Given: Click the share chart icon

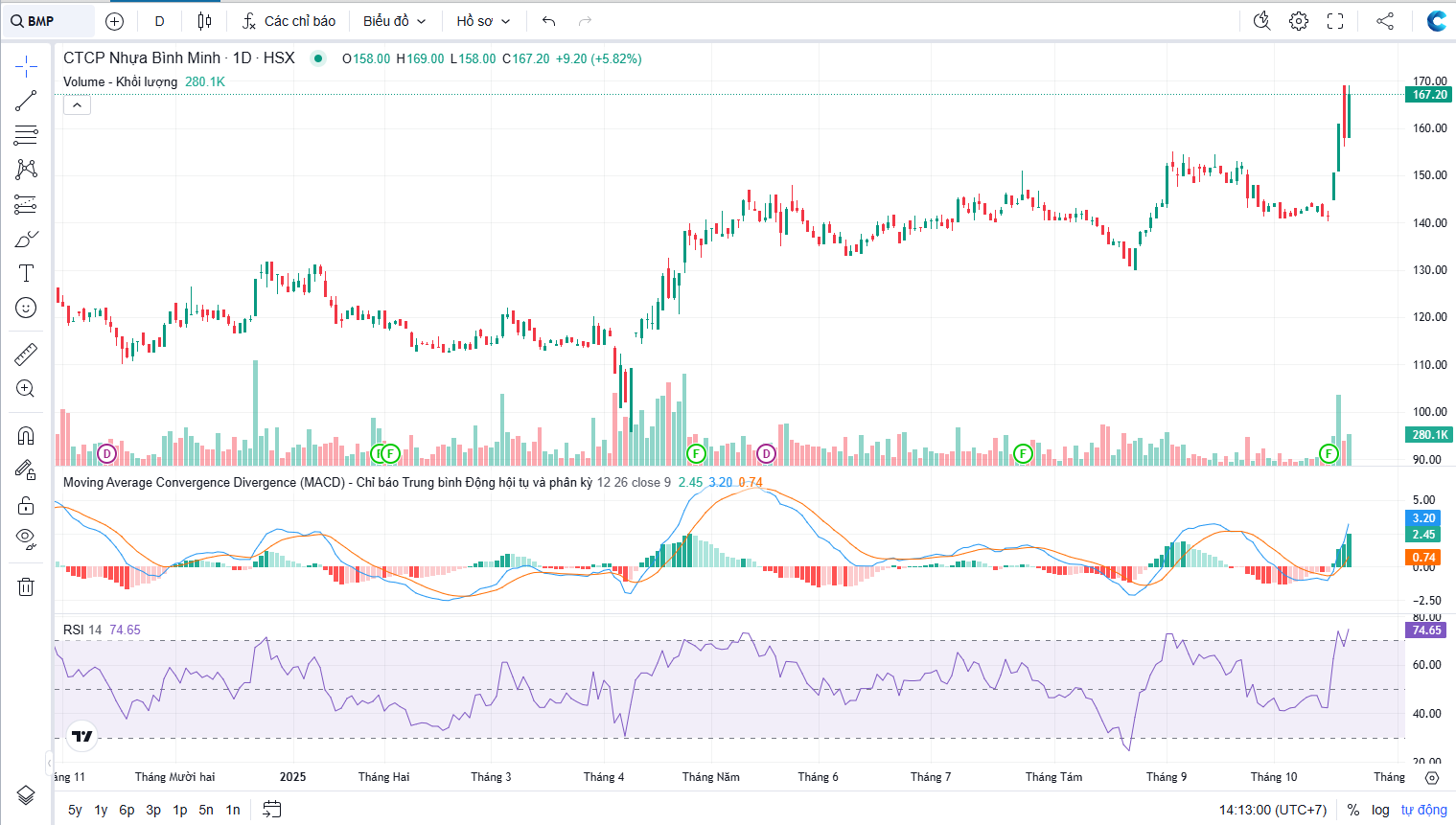Looking at the screenshot, I should point(1385,21).
